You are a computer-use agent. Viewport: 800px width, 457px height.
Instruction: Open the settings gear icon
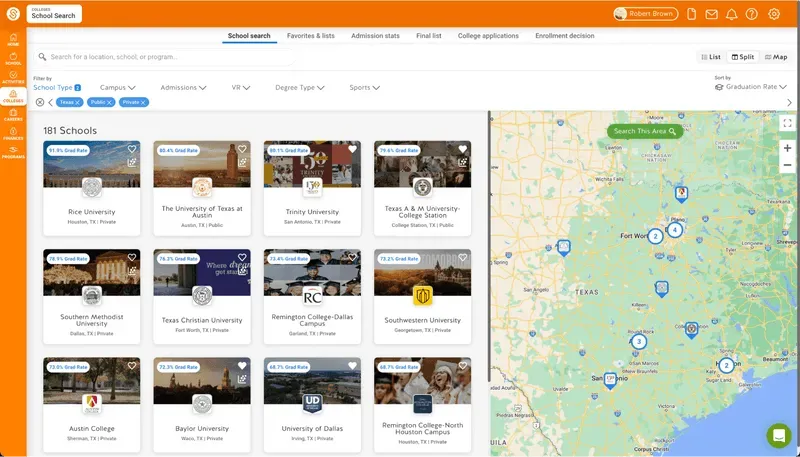click(x=774, y=14)
